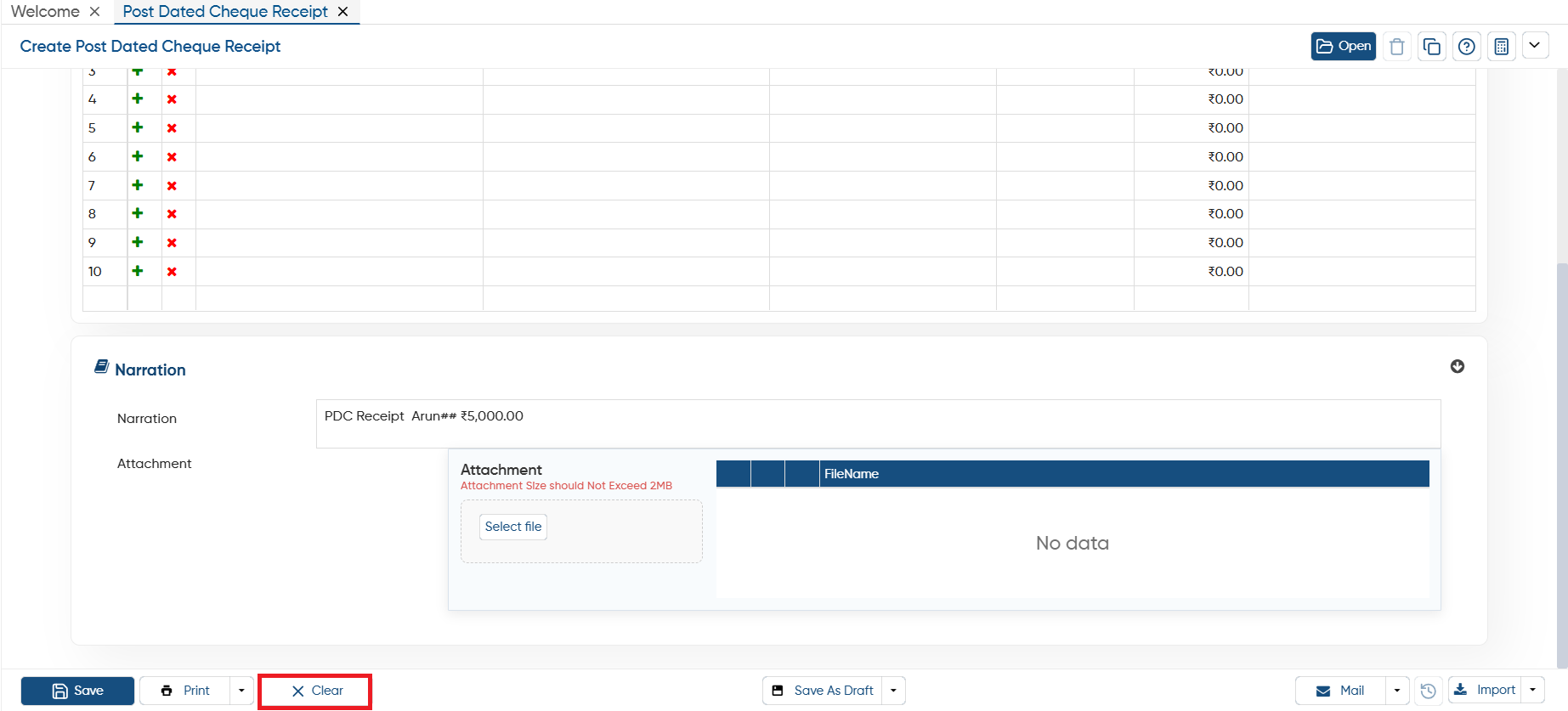Add a row using green plus in row 4
The width and height of the screenshot is (1568, 711).
(138, 99)
